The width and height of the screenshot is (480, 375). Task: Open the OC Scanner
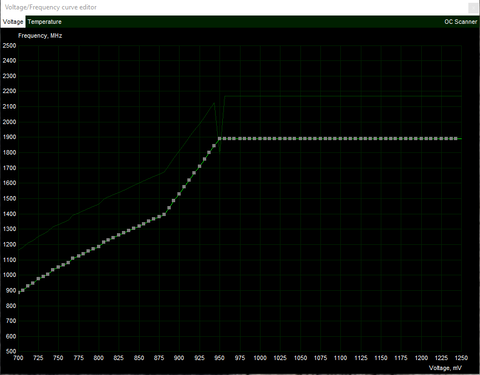click(460, 22)
